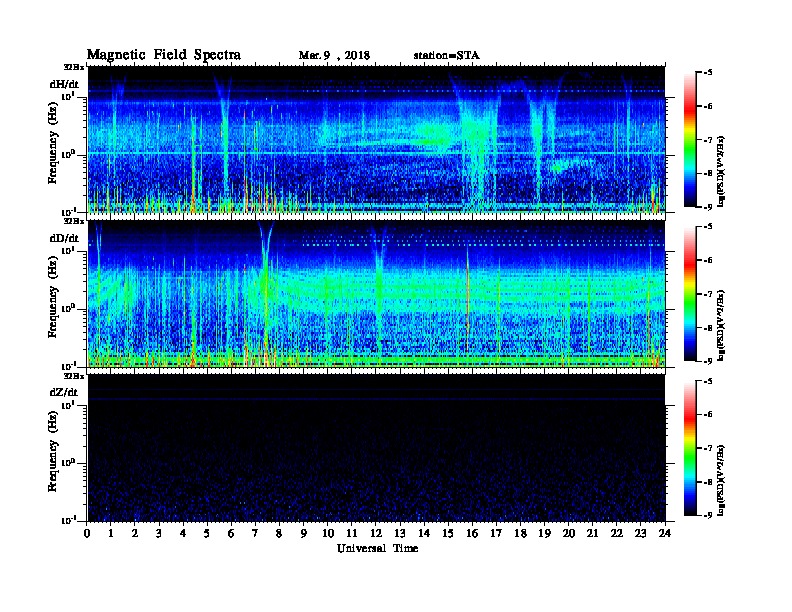Click the "24" hour tick on the time axis

tap(665, 534)
